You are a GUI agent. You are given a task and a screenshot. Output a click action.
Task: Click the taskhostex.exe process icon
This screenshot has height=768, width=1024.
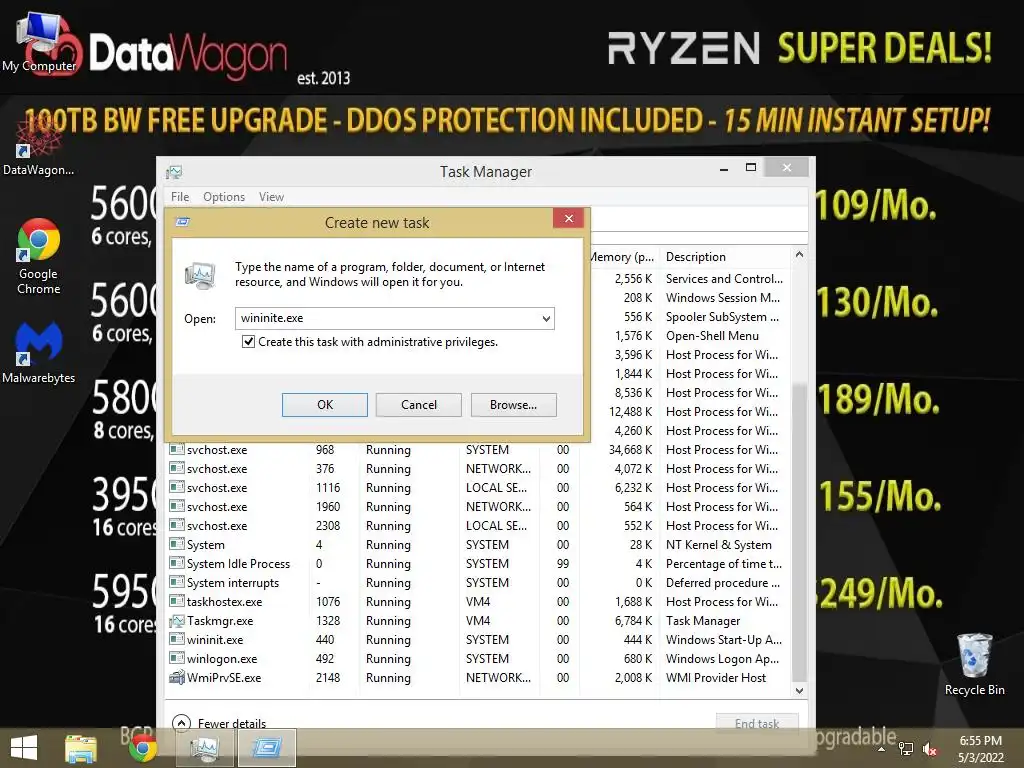tap(176, 601)
